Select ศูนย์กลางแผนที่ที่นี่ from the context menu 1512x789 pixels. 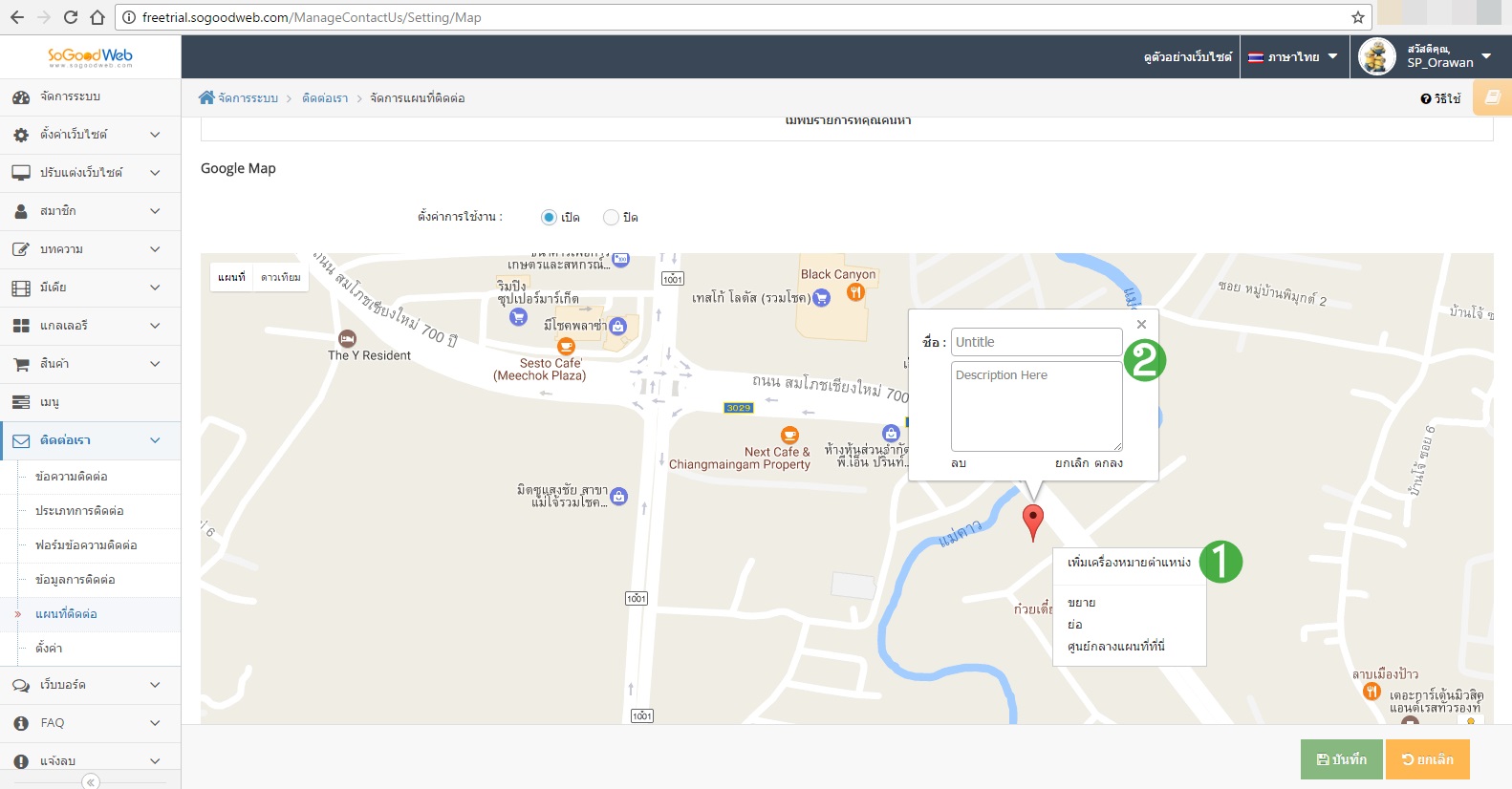1115,647
